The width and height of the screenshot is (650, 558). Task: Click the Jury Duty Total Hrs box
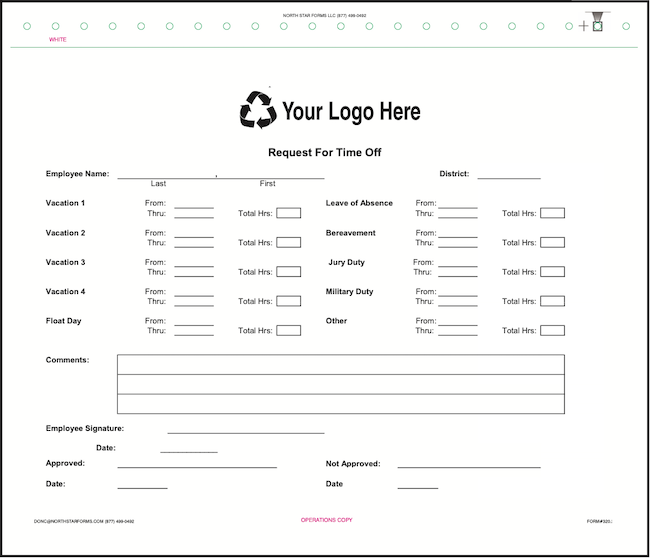(x=553, y=272)
